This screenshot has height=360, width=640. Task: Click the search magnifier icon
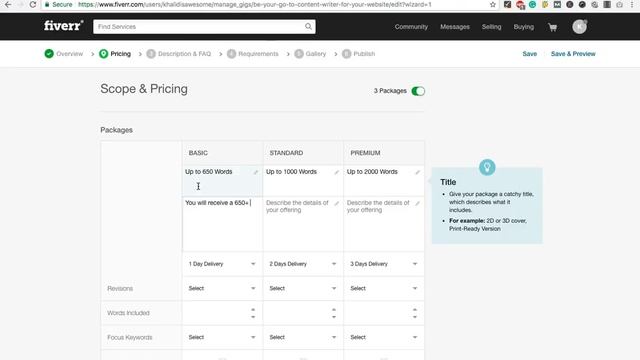[x=309, y=27]
